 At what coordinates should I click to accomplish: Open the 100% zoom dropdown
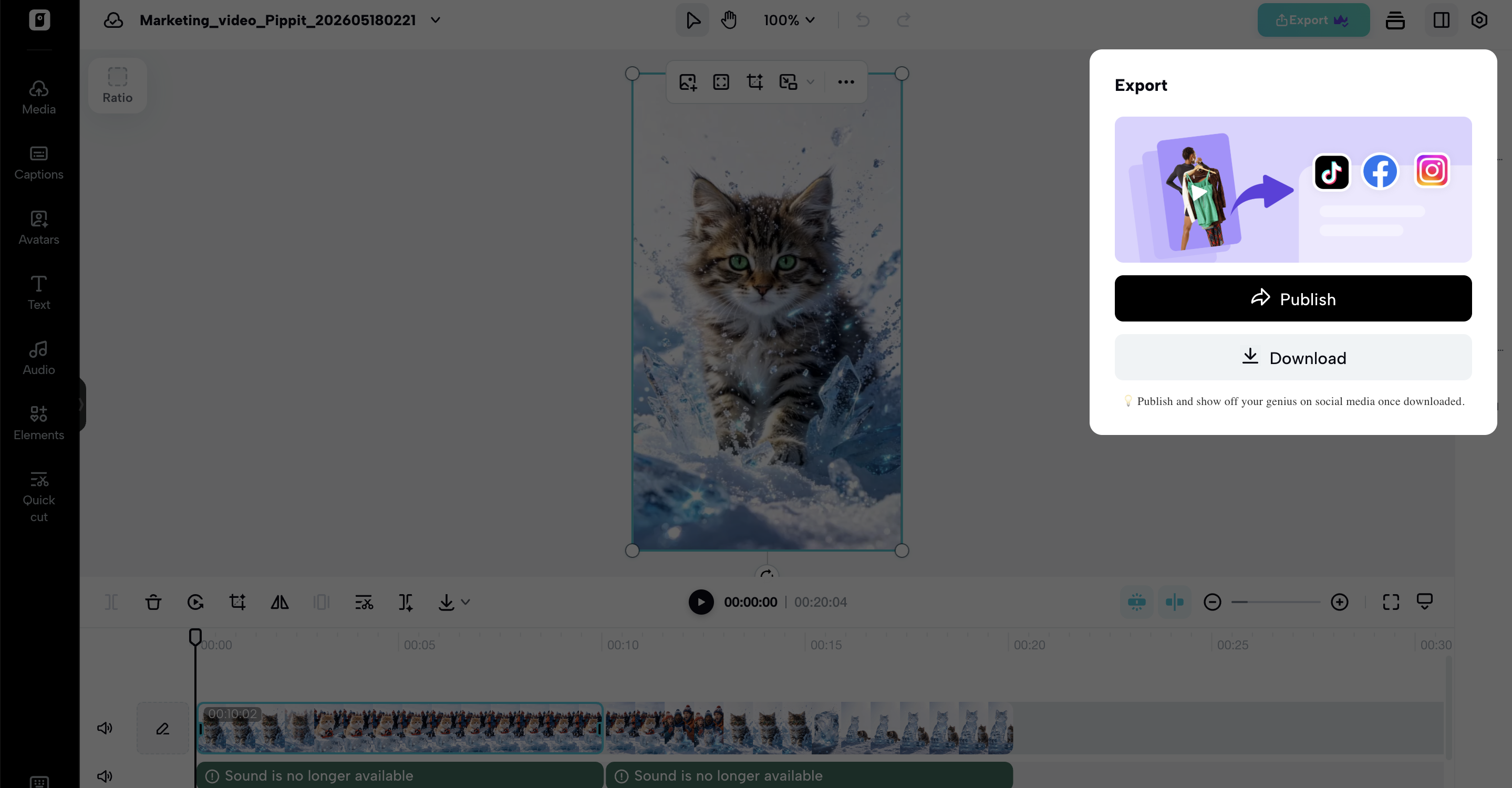coord(789,20)
